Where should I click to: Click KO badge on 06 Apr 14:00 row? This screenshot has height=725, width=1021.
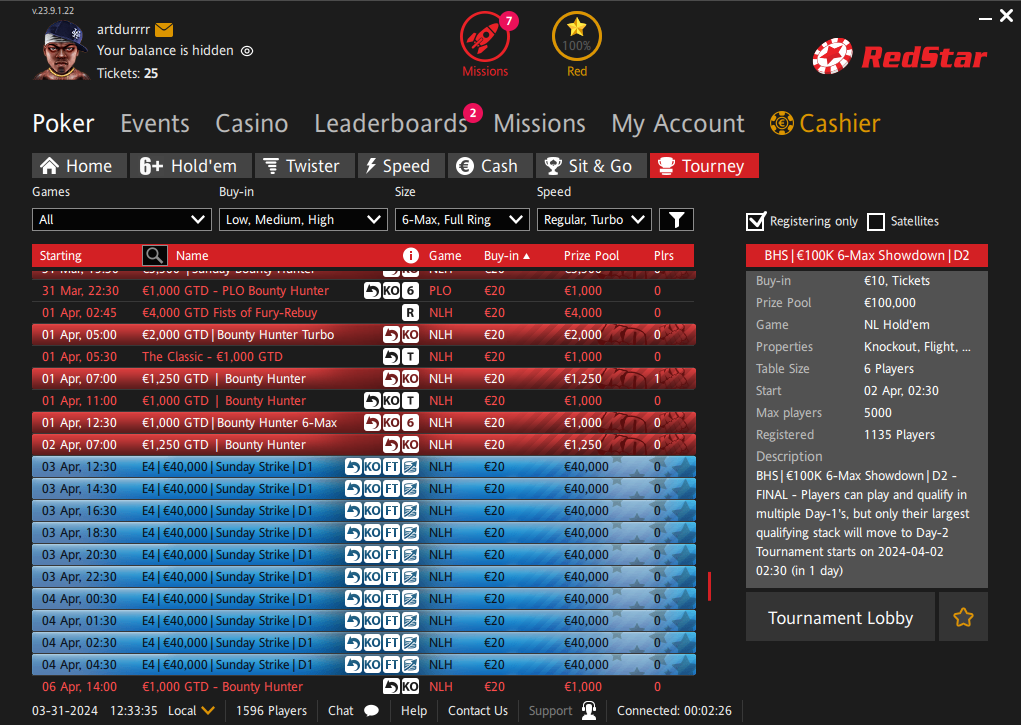[410, 687]
